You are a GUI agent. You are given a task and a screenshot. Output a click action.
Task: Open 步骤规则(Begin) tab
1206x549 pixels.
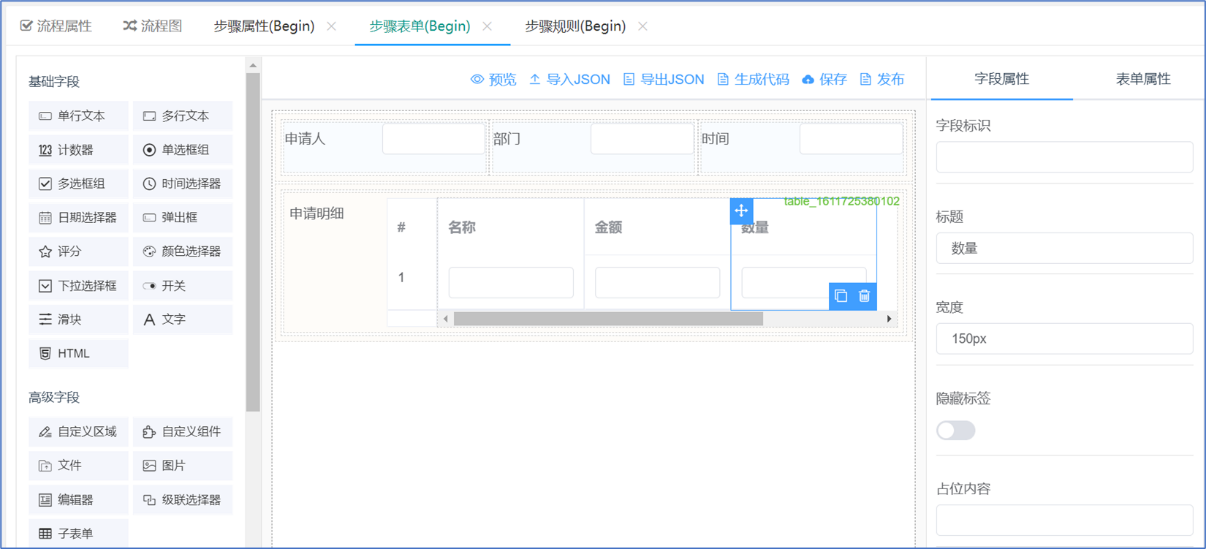[575, 26]
